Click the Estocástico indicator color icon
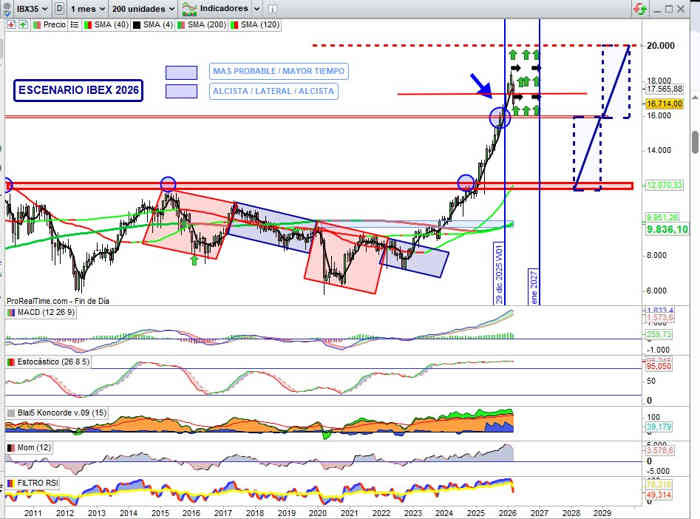700x519 pixels. pos(10,362)
